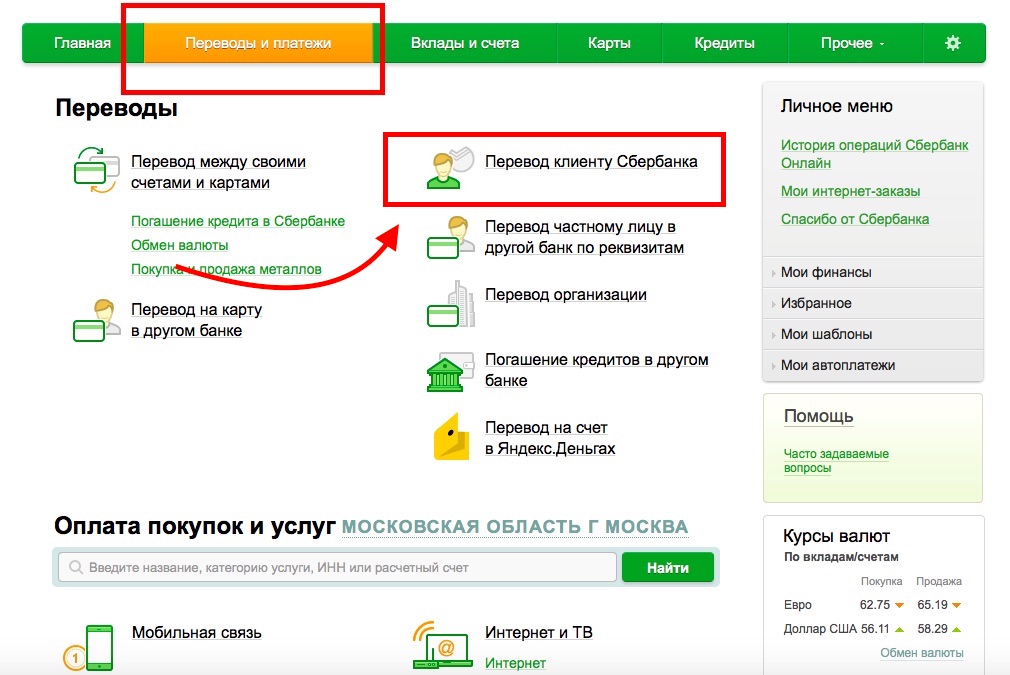Click the organization transfer building icon
This screenshot has width=1010, height=675.
coord(451,303)
